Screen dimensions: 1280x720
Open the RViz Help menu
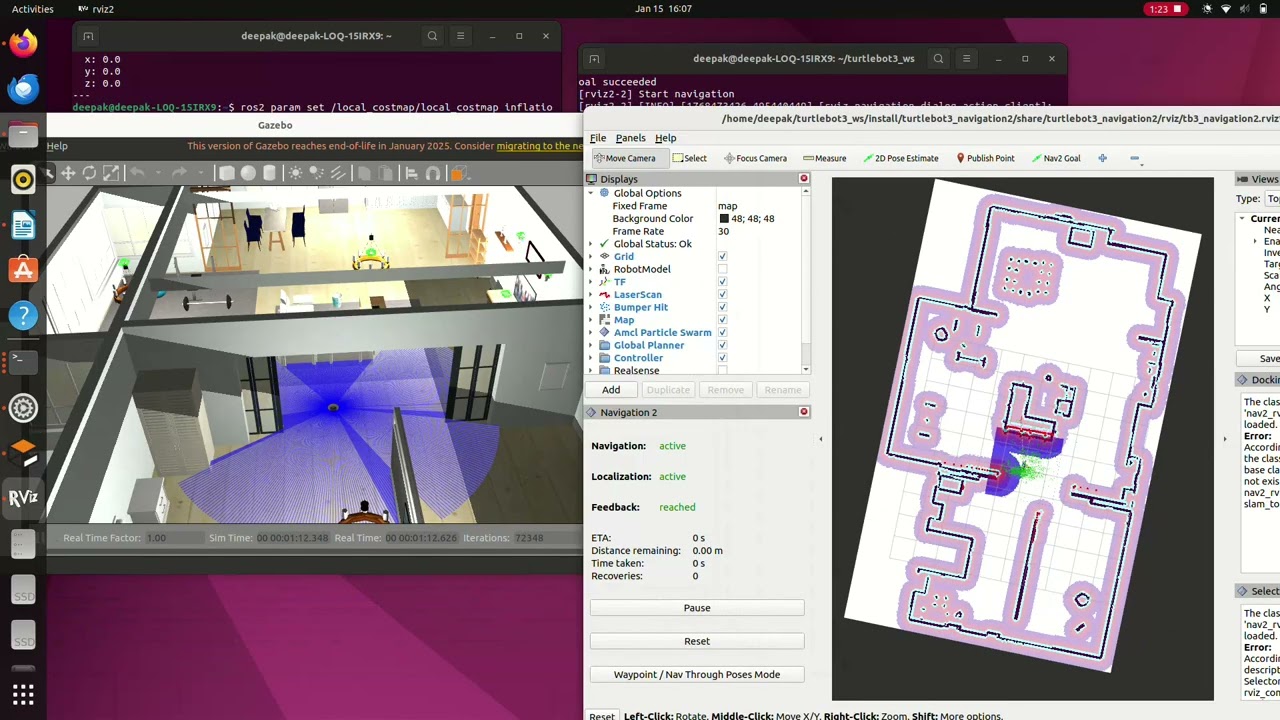pos(665,138)
